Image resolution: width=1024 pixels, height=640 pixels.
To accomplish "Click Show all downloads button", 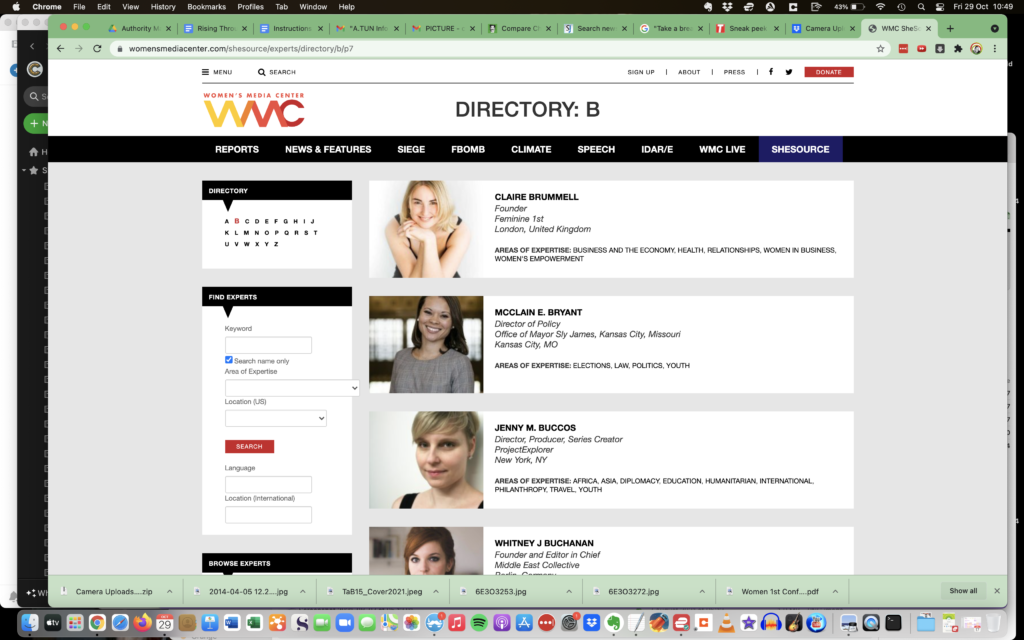I will (x=963, y=591).
